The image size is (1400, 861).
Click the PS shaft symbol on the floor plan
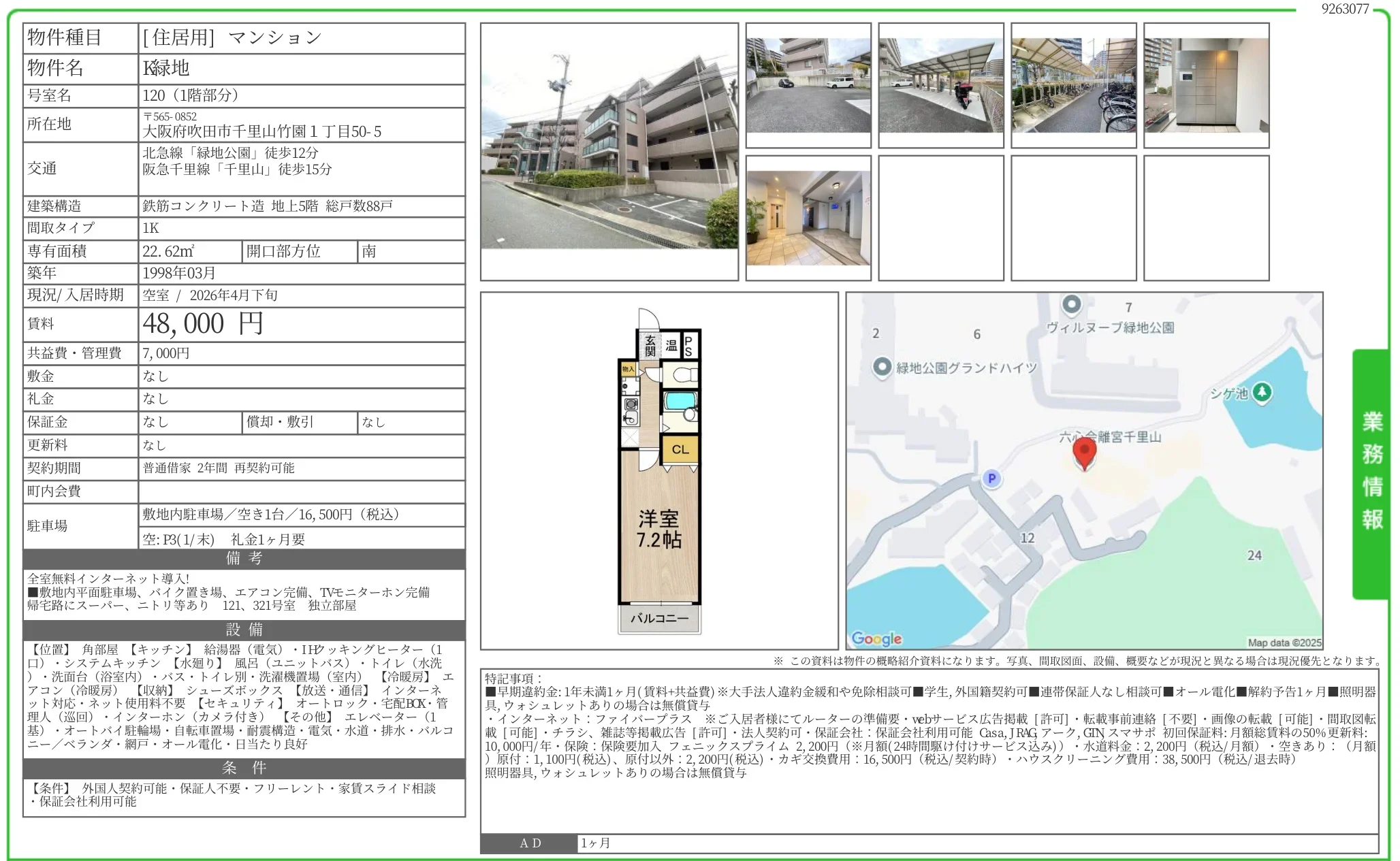click(x=688, y=345)
